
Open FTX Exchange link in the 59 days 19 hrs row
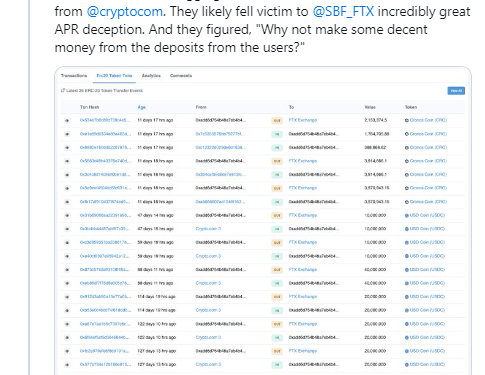click(x=303, y=242)
